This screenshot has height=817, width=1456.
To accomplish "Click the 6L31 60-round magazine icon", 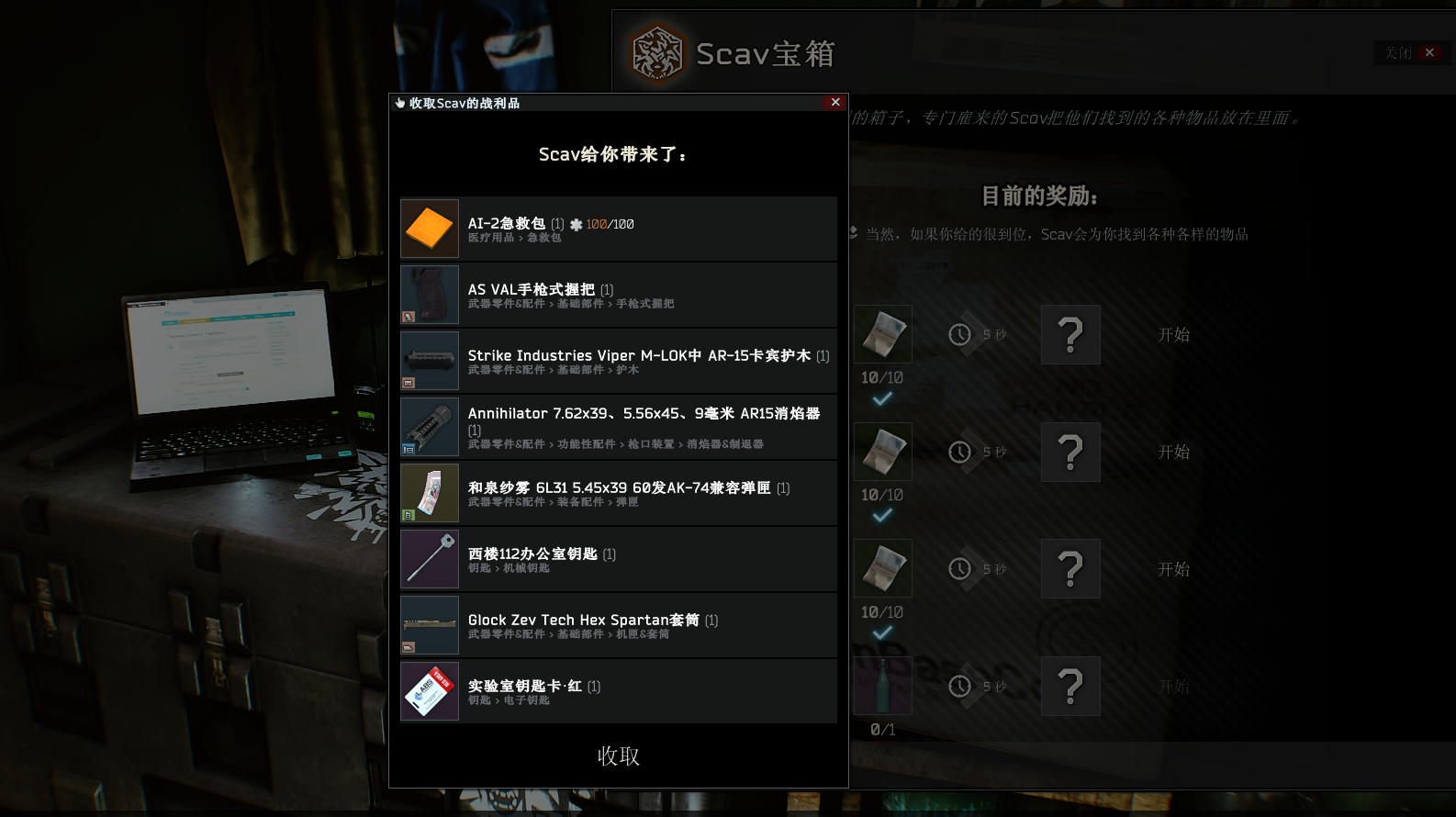I will (430, 493).
